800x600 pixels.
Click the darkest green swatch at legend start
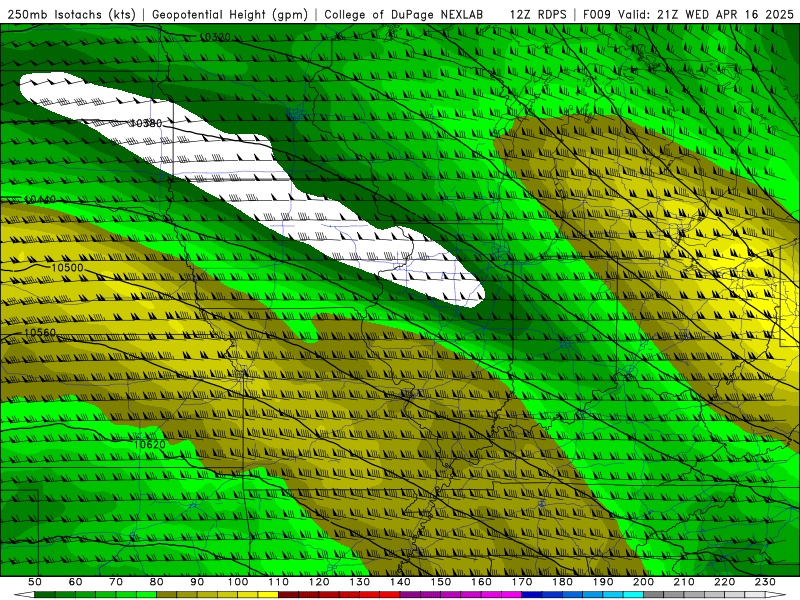tap(44, 595)
